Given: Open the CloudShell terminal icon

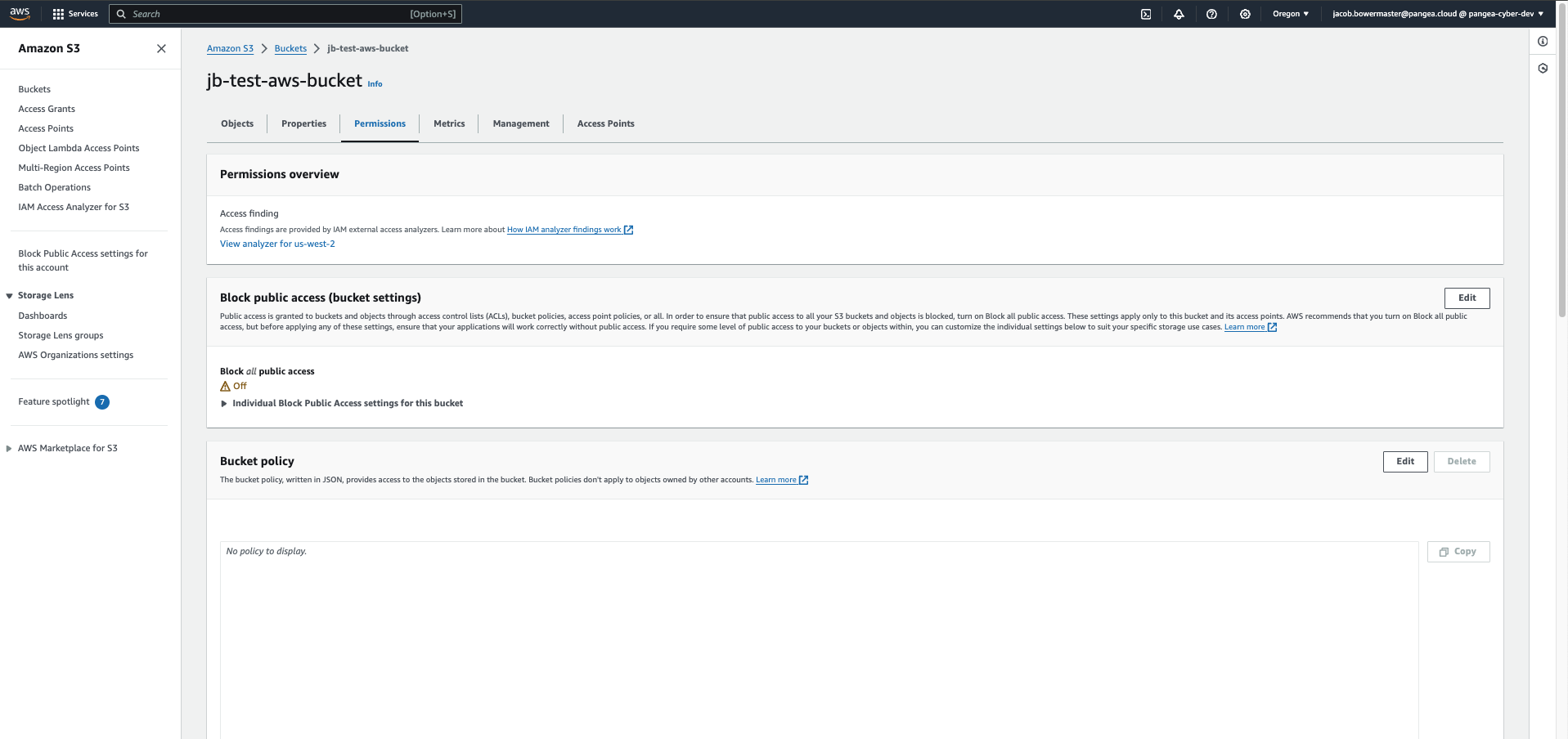Looking at the screenshot, I should click(1146, 14).
